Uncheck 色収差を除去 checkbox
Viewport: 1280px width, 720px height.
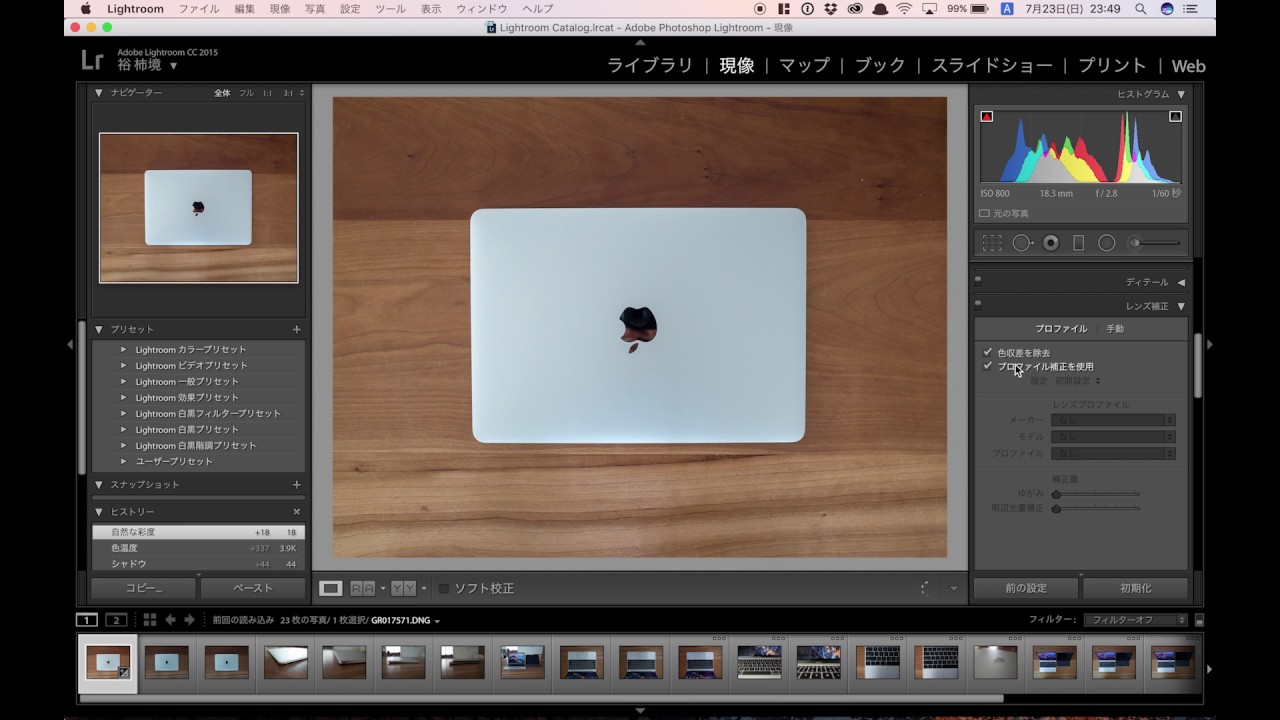coord(987,352)
